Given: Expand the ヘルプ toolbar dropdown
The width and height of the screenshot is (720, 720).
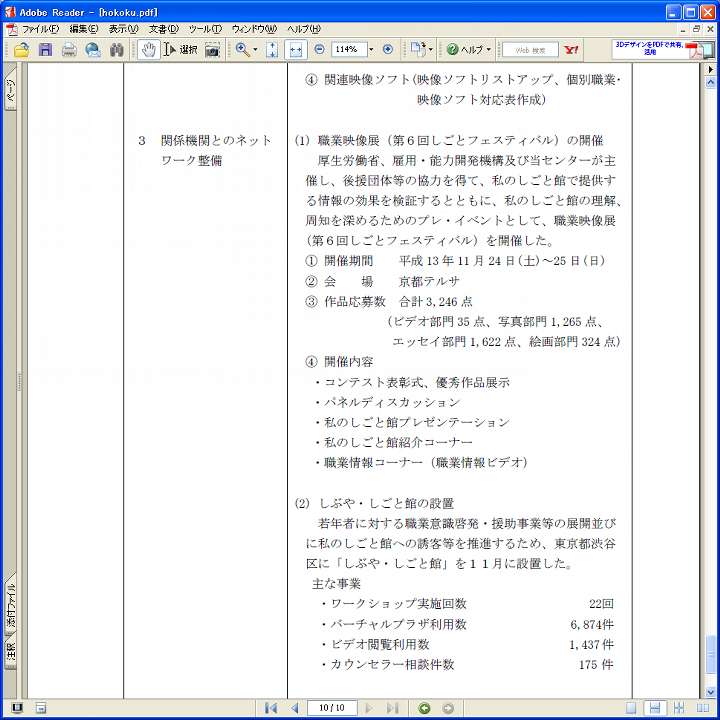Looking at the screenshot, I should pos(489,49).
